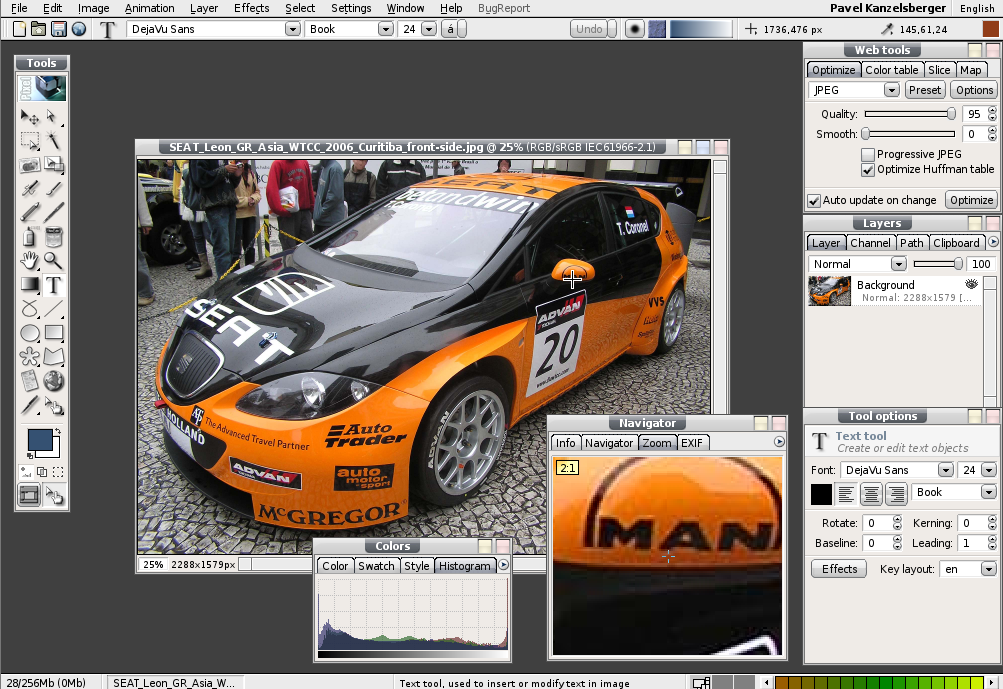Open the Layer menu in menu bar
1003x689 pixels.
pos(204,8)
